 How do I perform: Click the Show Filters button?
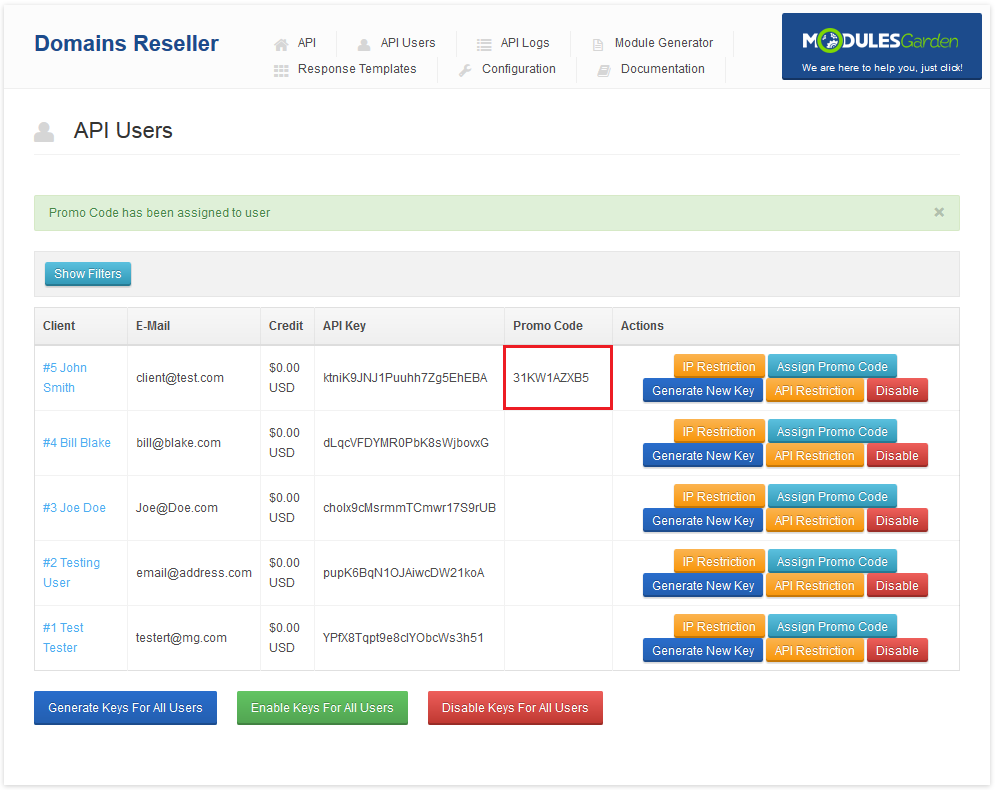point(88,274)
